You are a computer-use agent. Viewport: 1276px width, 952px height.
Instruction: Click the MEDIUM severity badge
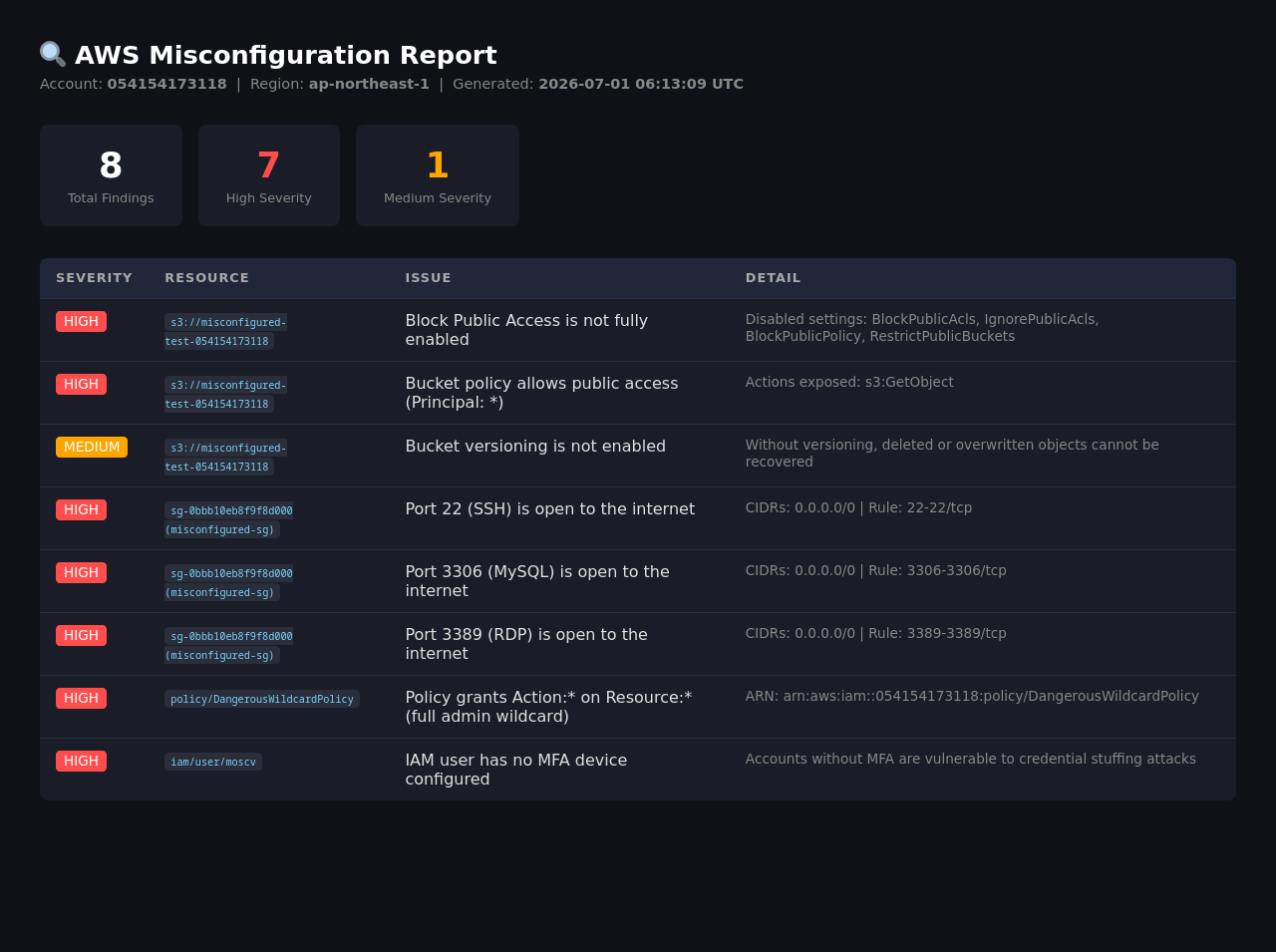(92, 447)
